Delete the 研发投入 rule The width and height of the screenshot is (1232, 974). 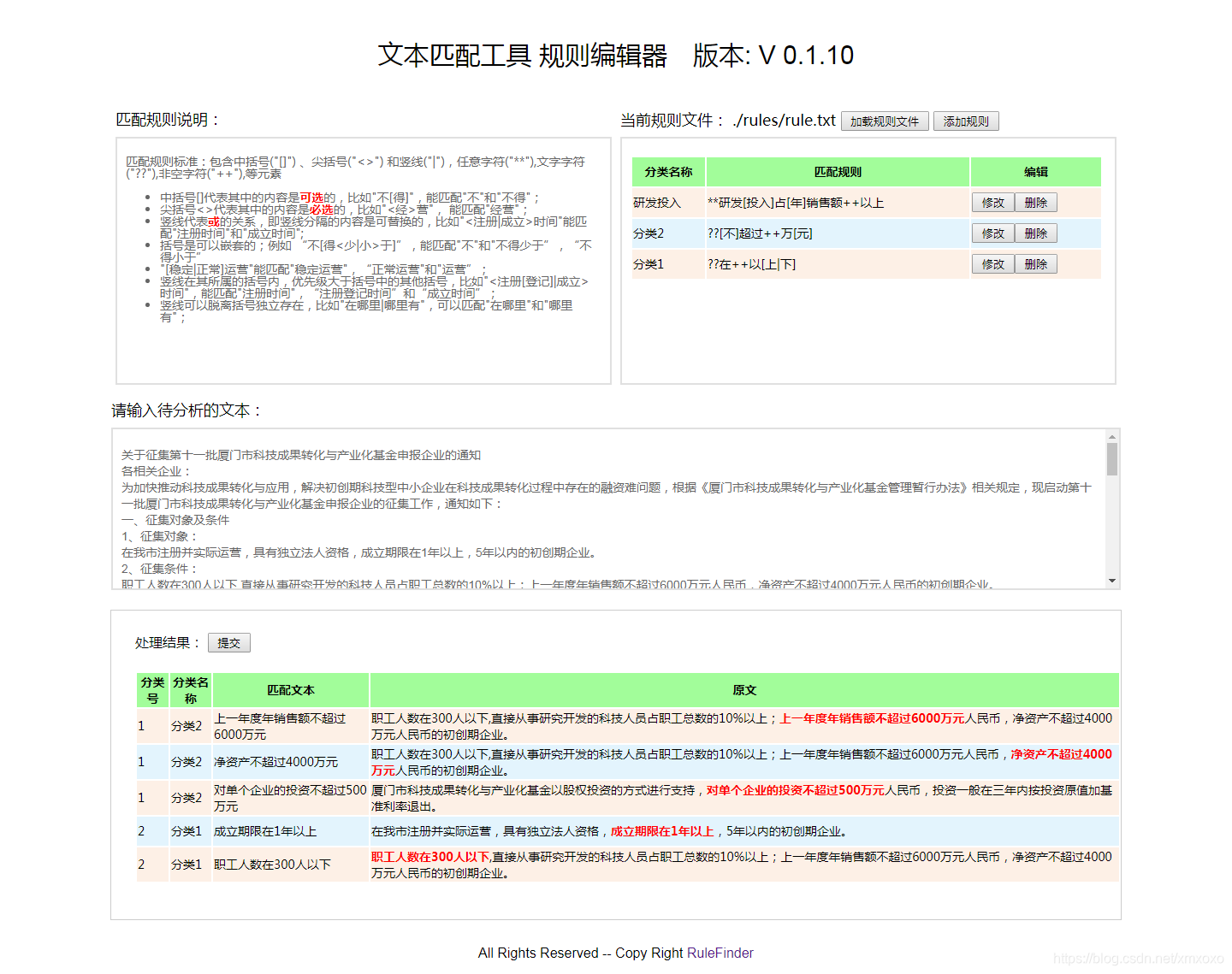click(x=1035, y=203)
